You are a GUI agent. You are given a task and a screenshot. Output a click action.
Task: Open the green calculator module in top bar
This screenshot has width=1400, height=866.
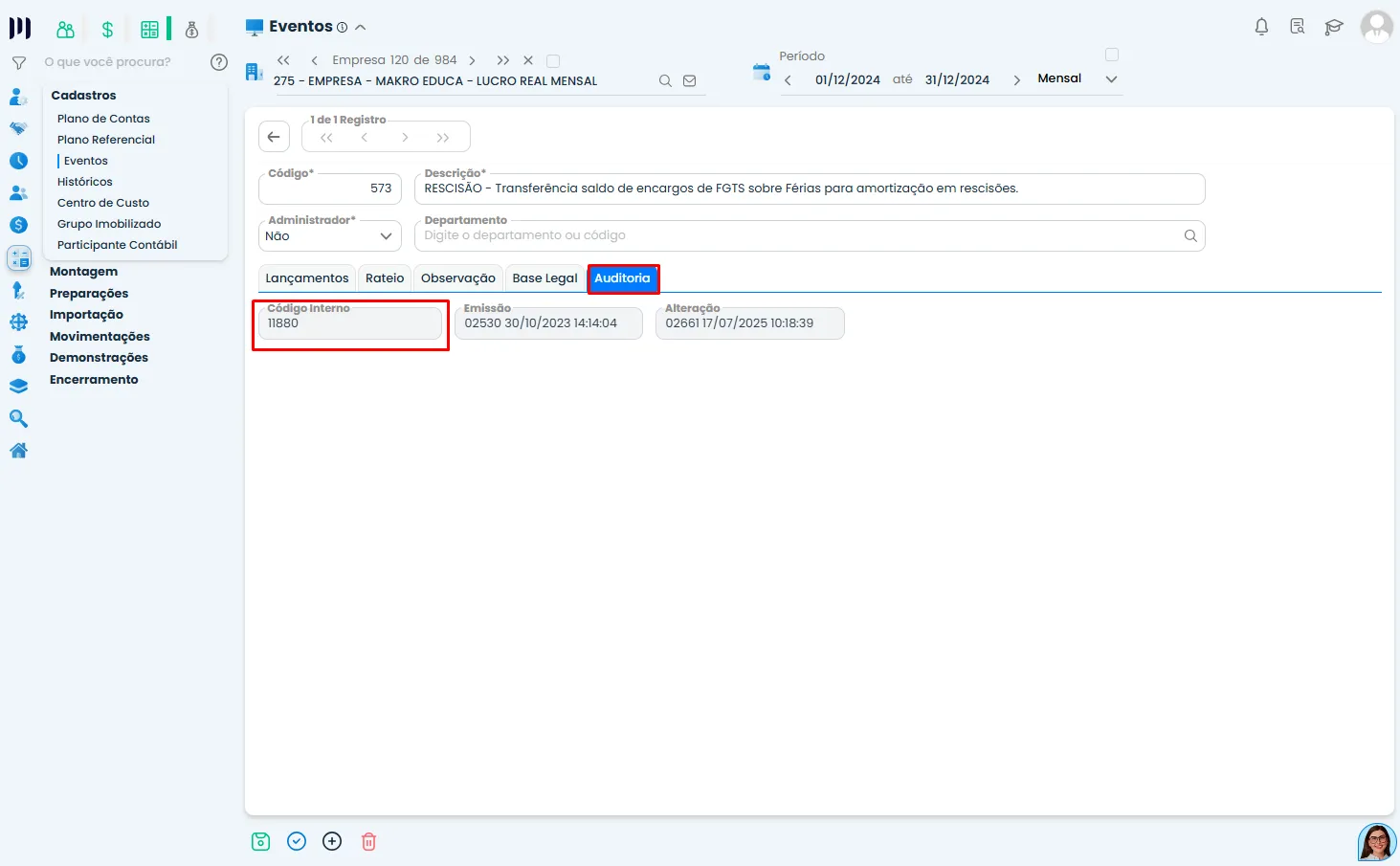pyautogui.click(x=150, y=30)
